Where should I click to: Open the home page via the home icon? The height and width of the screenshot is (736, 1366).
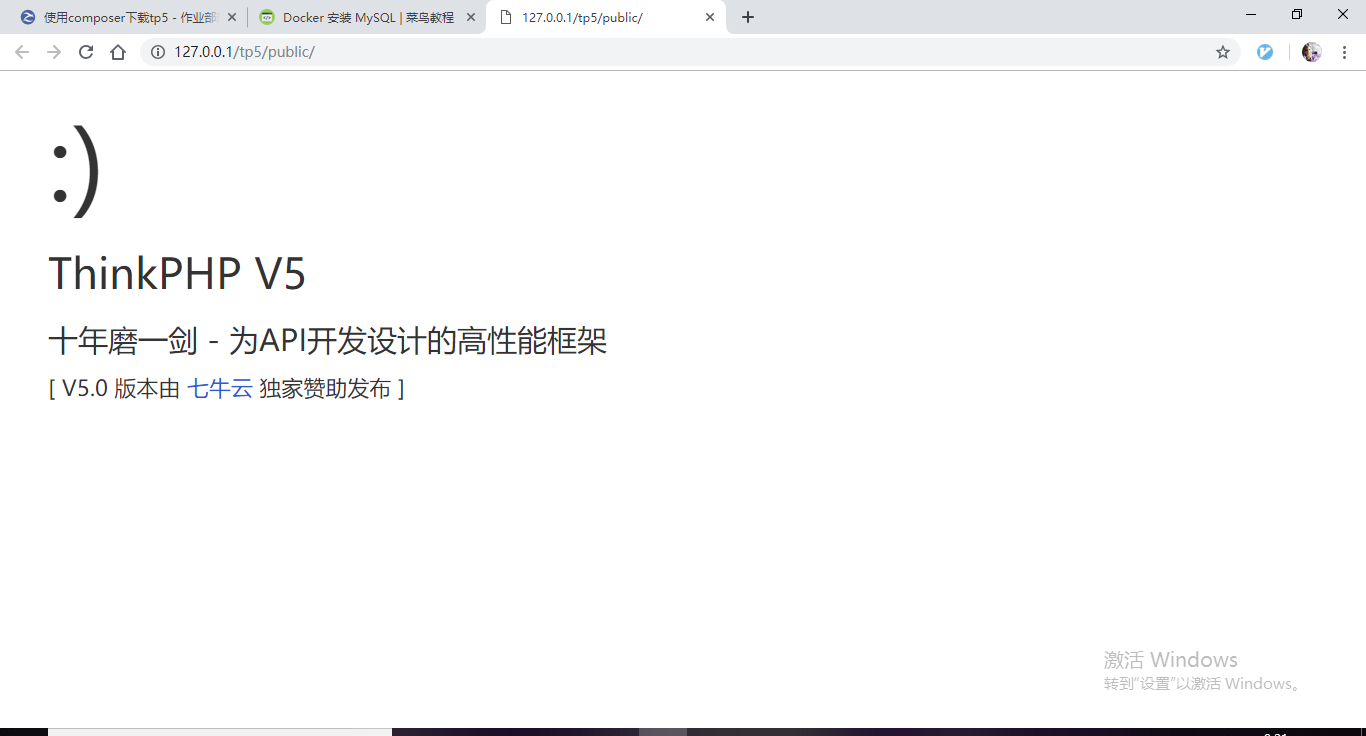click(117, 51)
